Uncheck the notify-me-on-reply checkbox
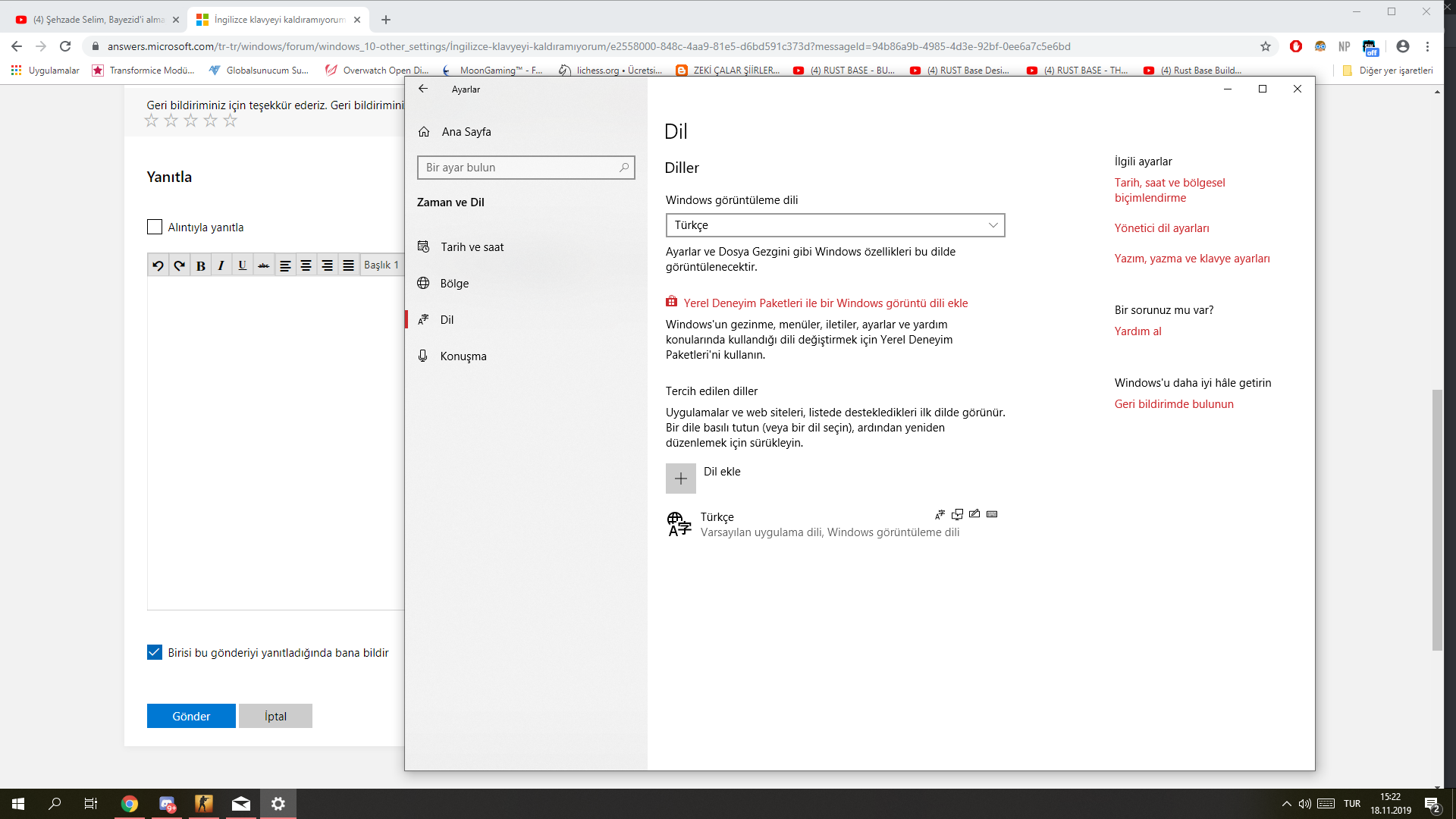Image resolution: width=1456 pixels, height=819 pixels. [155, 652]
